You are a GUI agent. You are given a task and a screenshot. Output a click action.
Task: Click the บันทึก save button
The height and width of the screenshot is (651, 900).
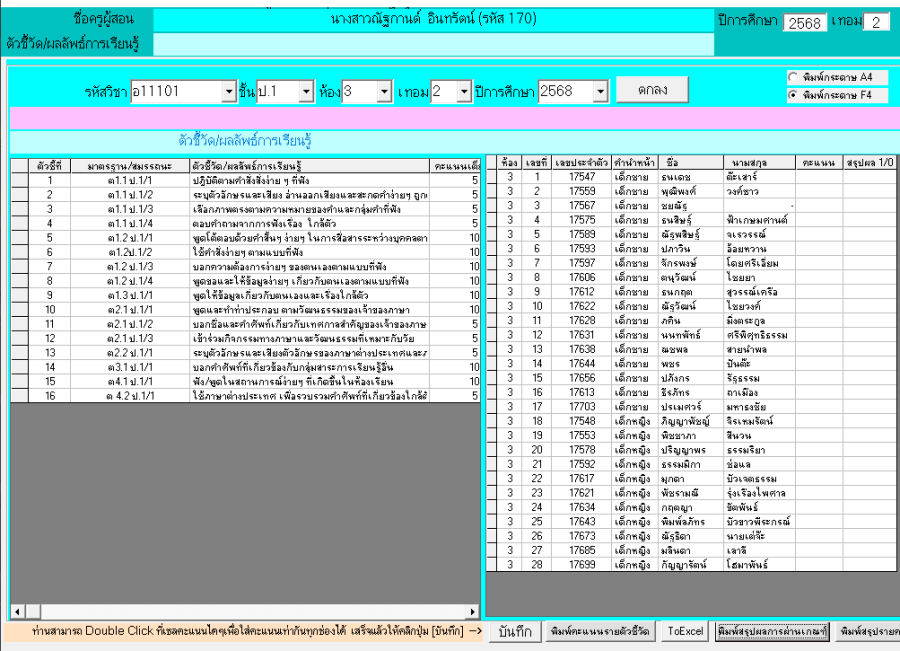[x=514, y=632]
